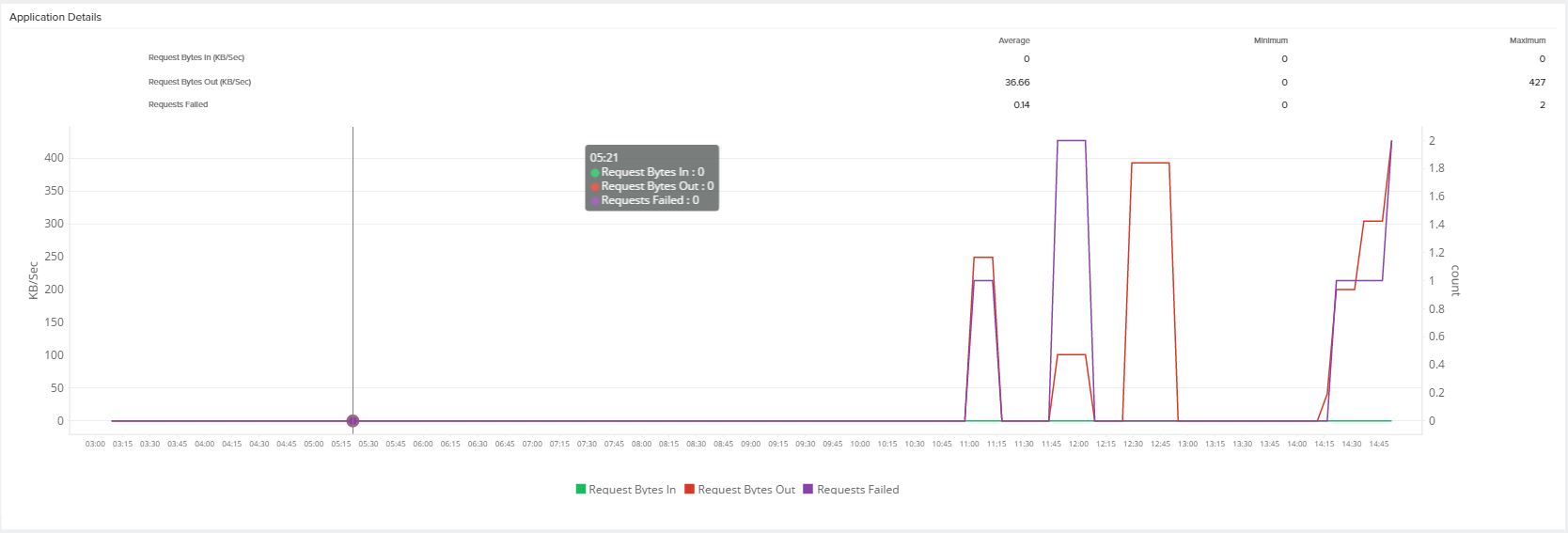
Task: Click the Application Details panel heading
Action: click(x=55, y=17)
